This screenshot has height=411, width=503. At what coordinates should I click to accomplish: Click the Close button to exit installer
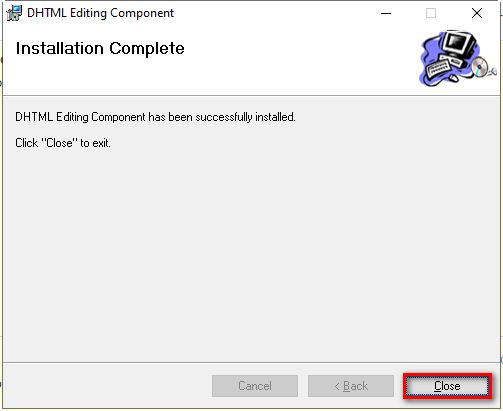click(447, 386)
